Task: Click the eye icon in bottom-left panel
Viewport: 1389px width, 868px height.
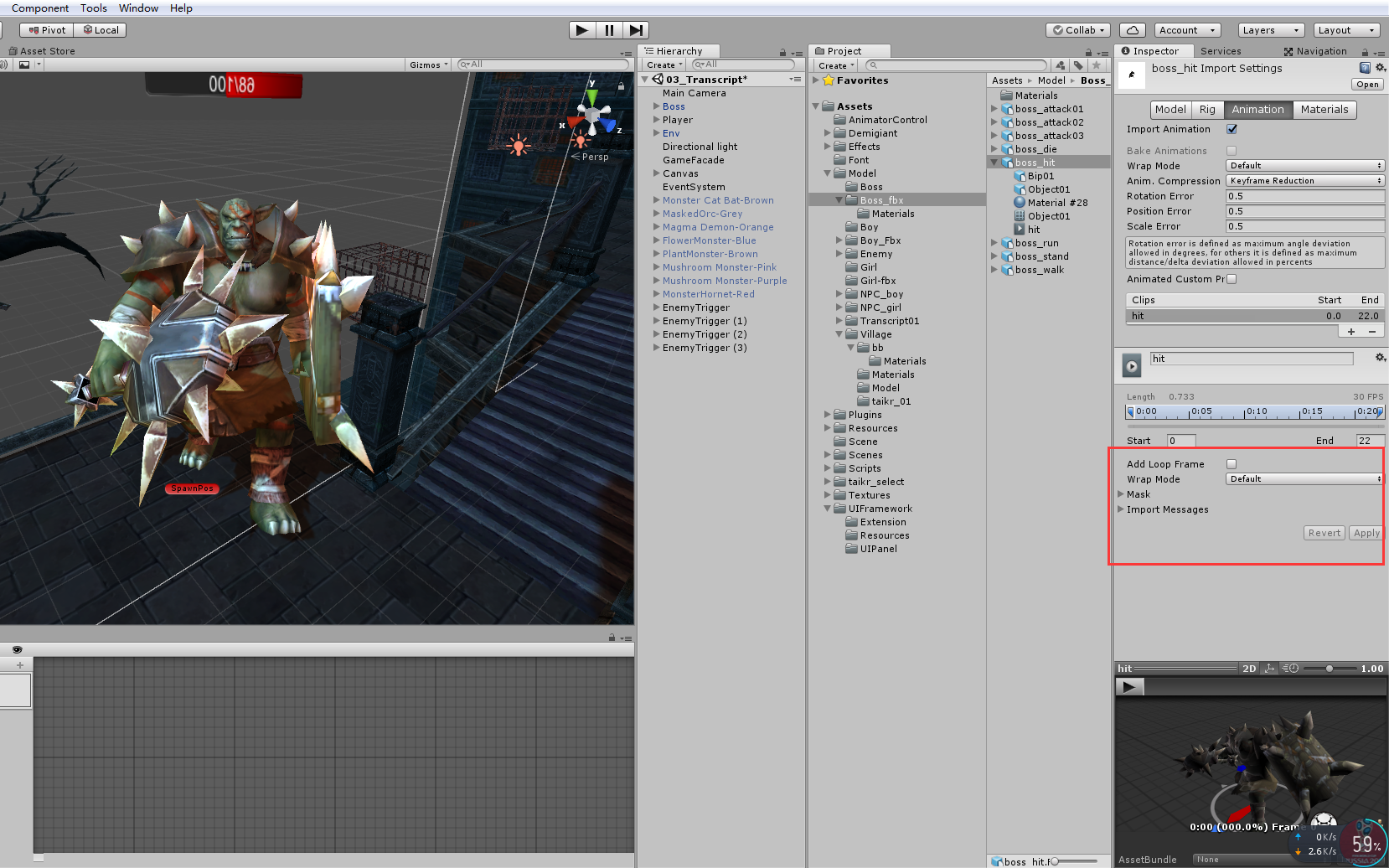Action: pyautogui.click(x=17, y=649)
